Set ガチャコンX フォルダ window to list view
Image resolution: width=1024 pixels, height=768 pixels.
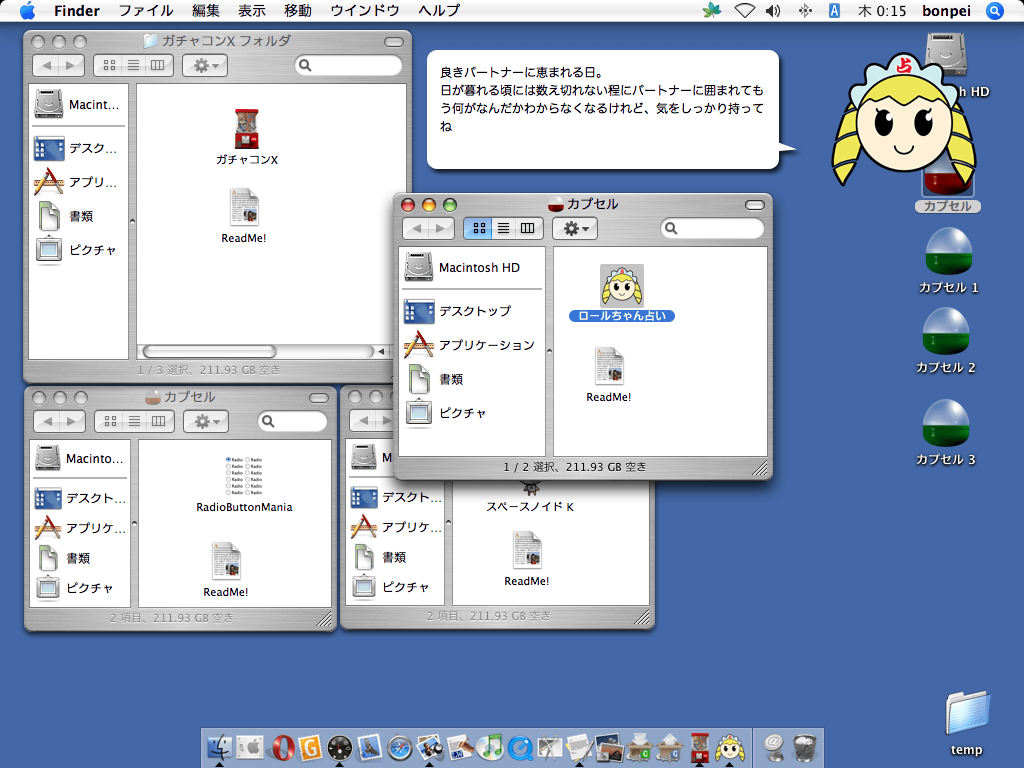[x=133, y=65]
